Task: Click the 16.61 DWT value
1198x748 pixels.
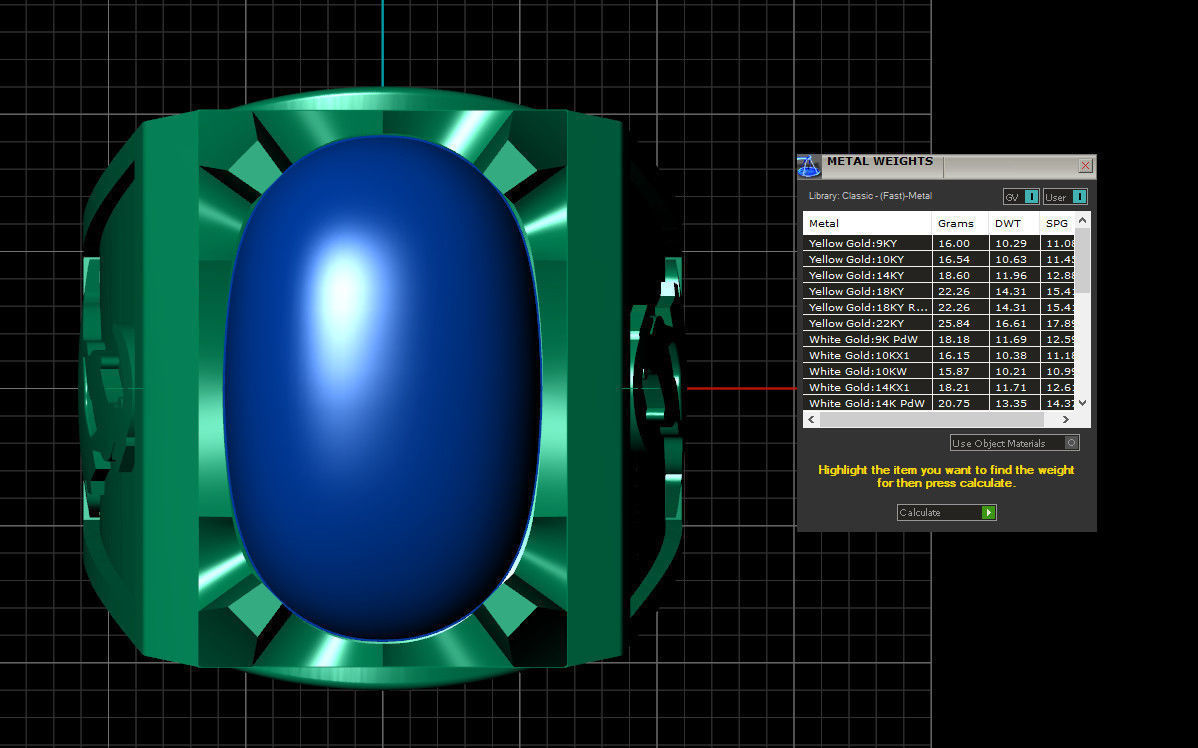Action: (x=1011, y=323)
